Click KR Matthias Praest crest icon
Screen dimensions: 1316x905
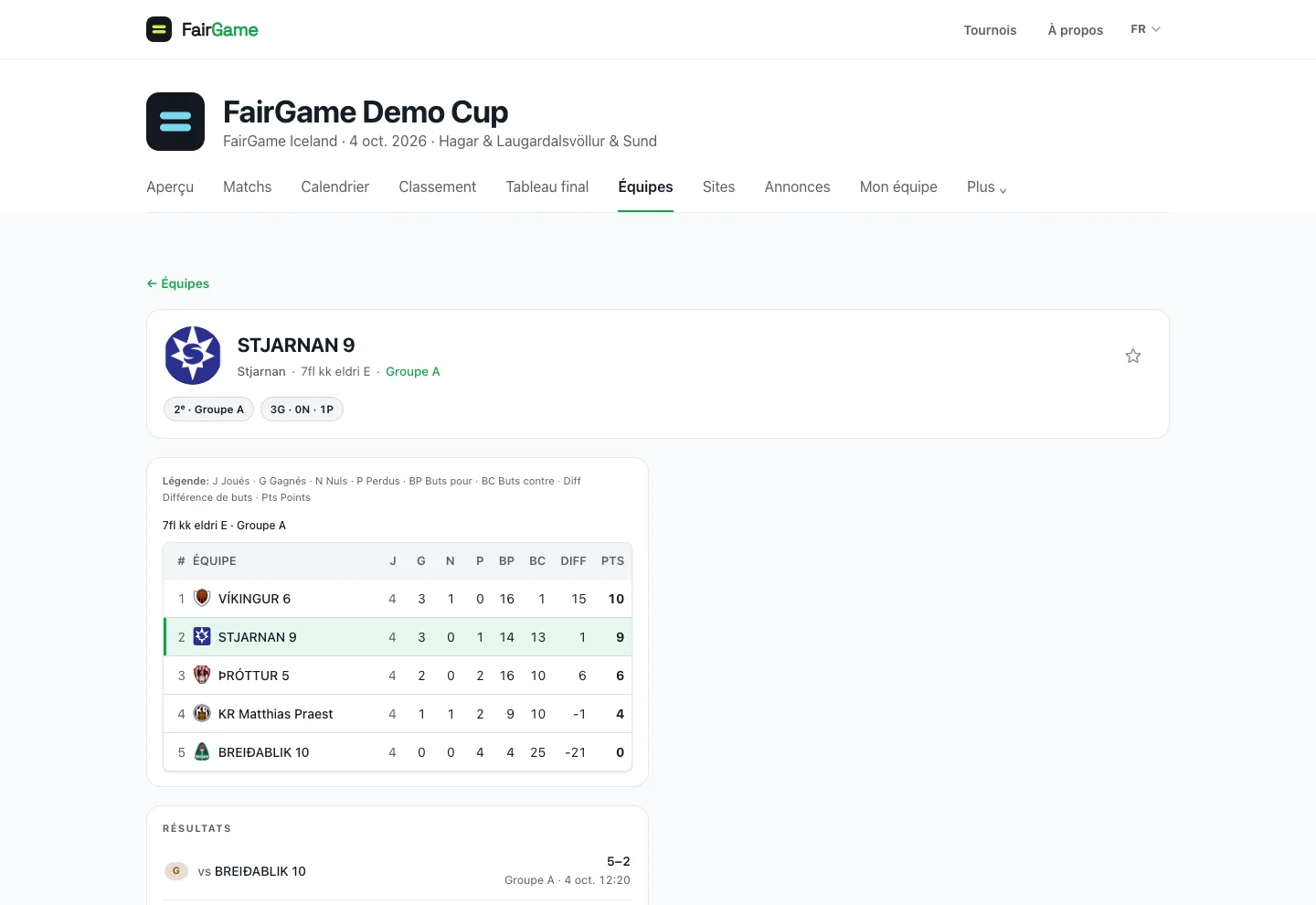pos(202,713)
